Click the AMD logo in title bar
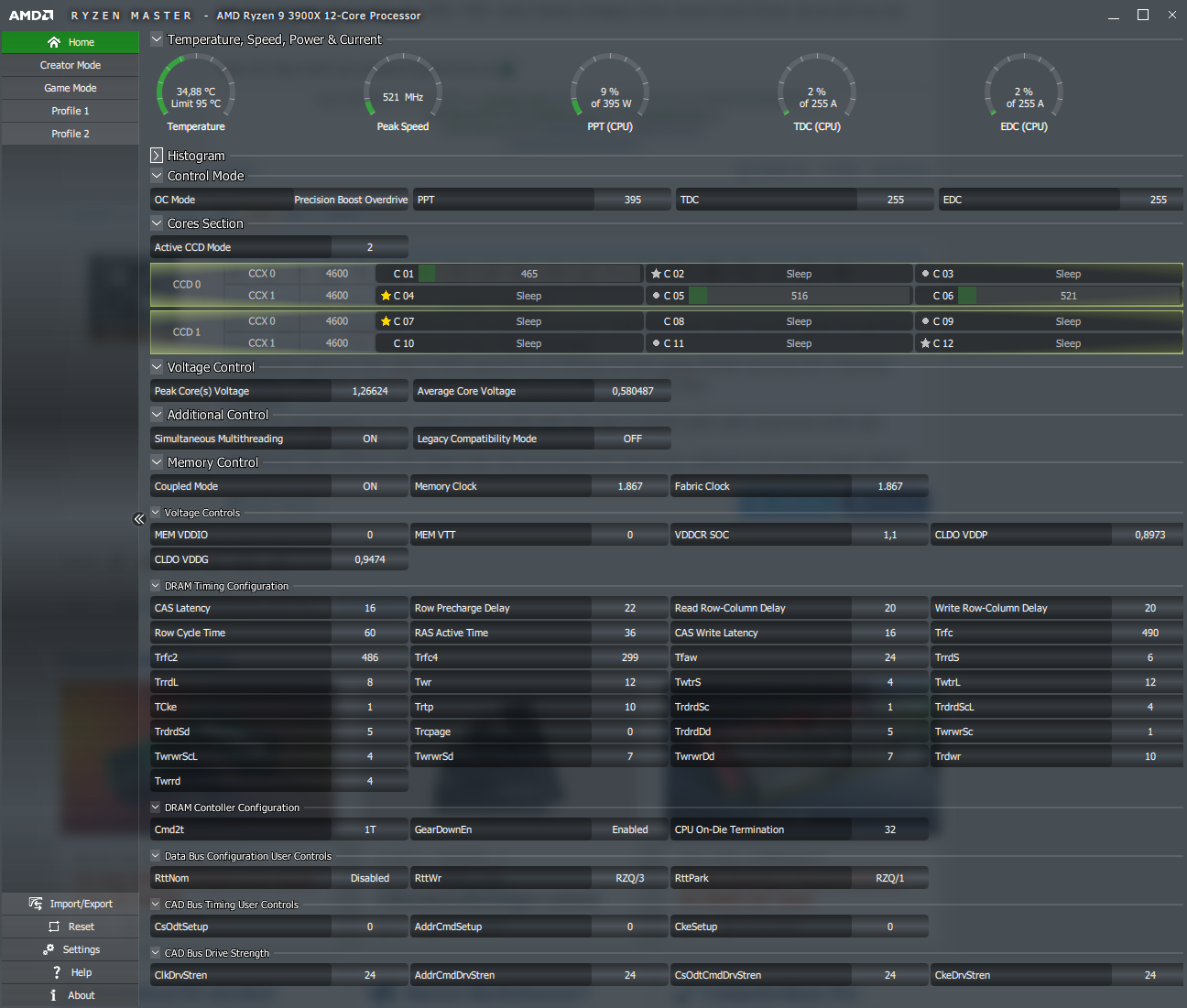Image resolution: width=1187 pixels, height=1008 pixels. click(x=31, y=16)
